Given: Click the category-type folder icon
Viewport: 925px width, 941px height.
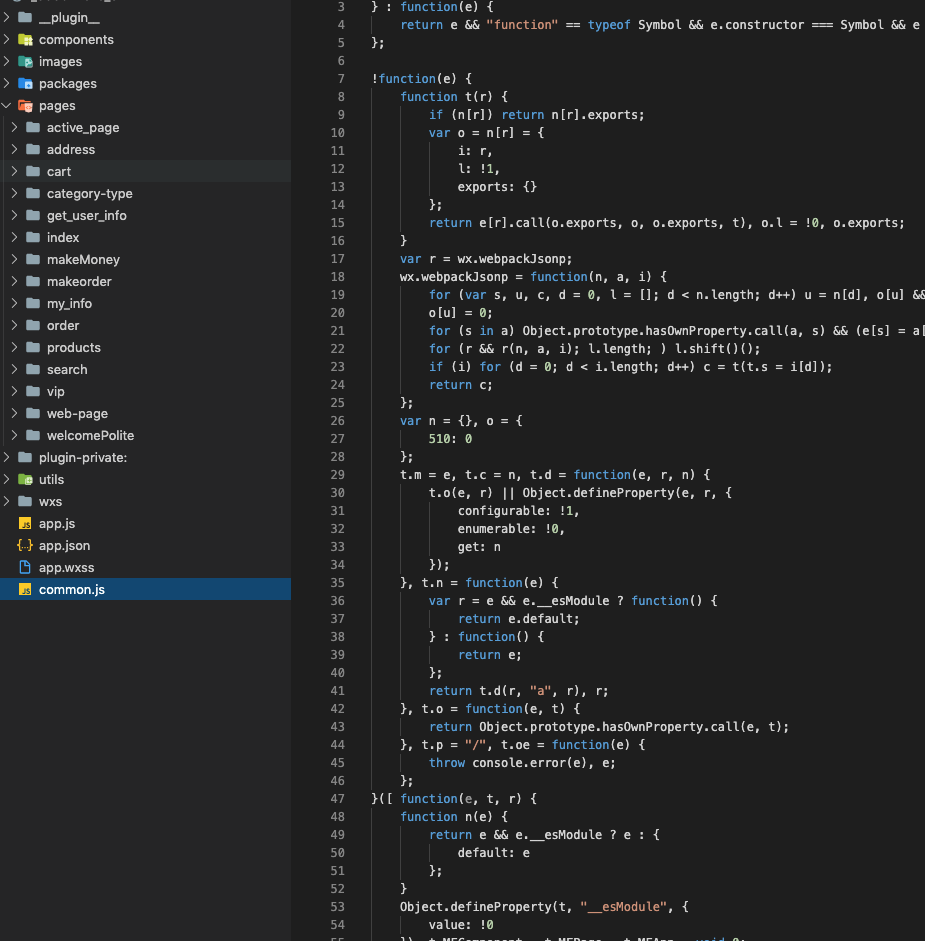Looking at the screenshot, I should tap(34, 193).
